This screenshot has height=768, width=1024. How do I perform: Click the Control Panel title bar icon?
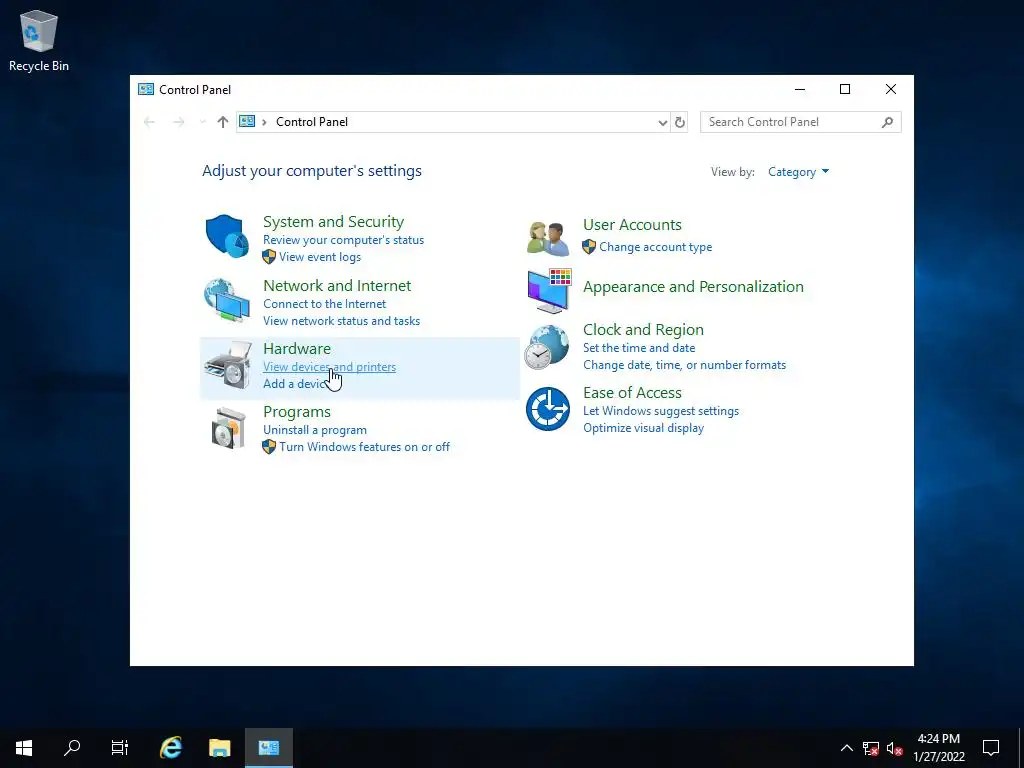point(146,89)
